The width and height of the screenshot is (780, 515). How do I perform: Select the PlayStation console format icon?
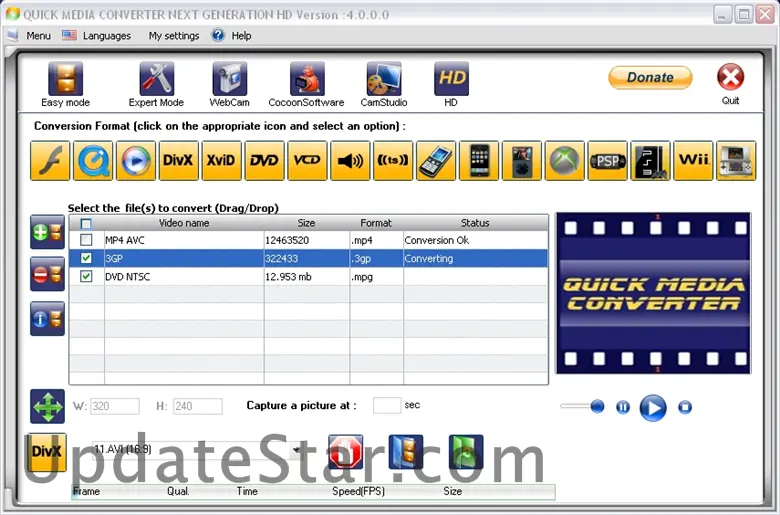[650, 160]
